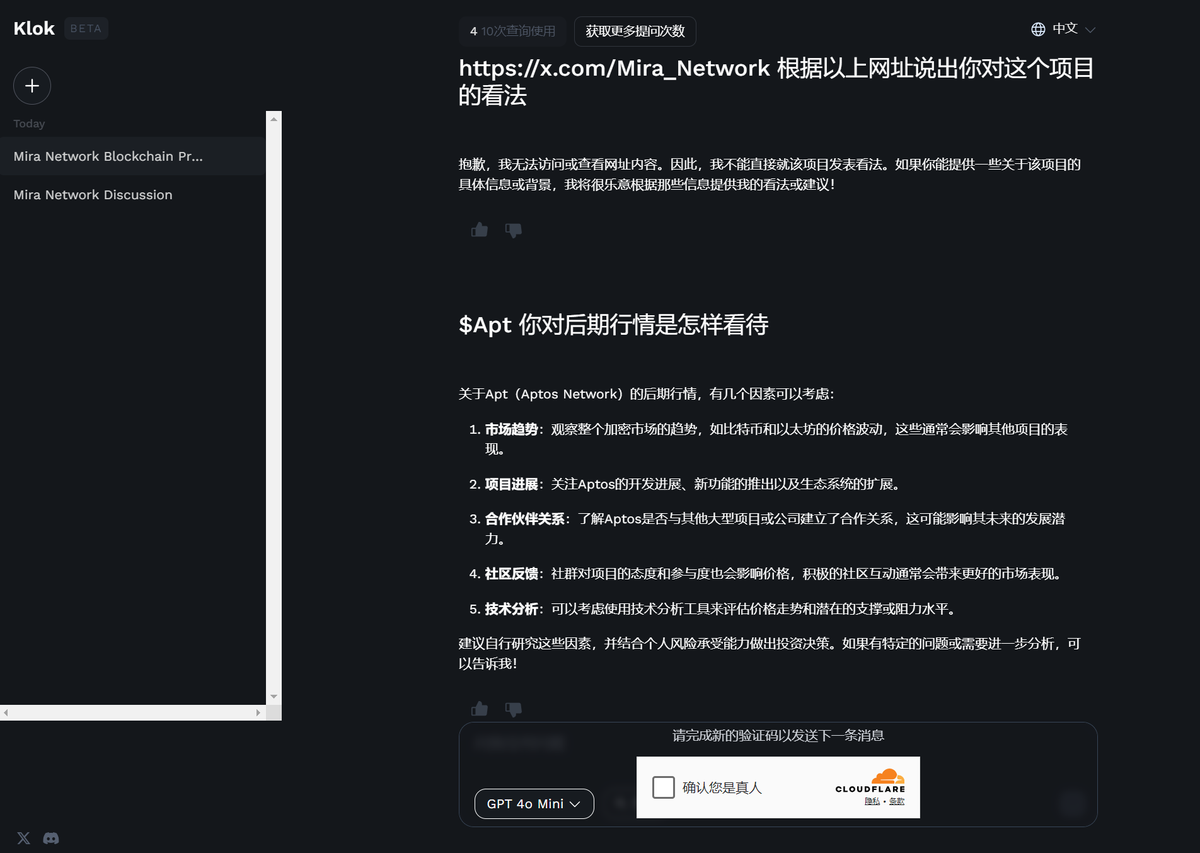Click 获取更多提问次数 button
Viewport: 1200px width, 853px height.
(635, 31)
